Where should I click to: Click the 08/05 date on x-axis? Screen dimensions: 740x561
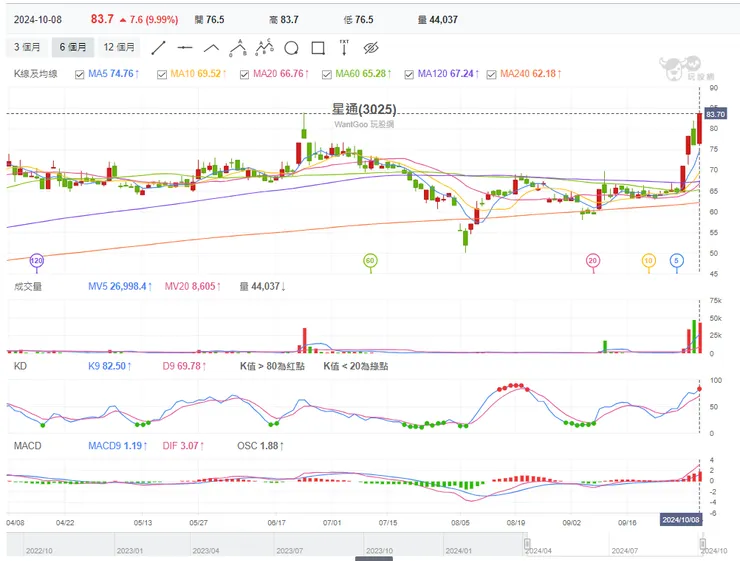coord(460,523)
